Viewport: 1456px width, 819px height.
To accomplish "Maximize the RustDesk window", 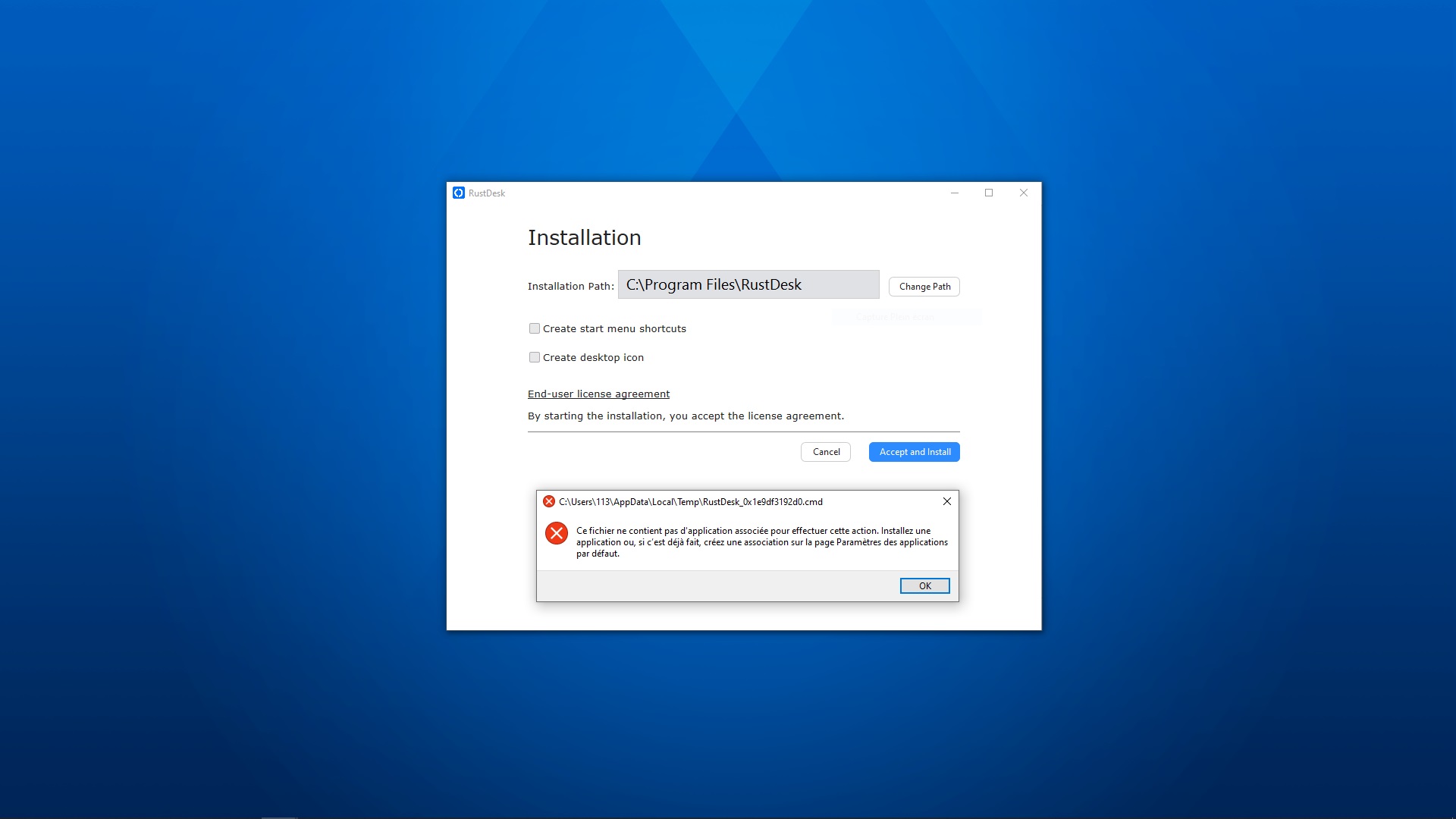I will tap(989, 193).
